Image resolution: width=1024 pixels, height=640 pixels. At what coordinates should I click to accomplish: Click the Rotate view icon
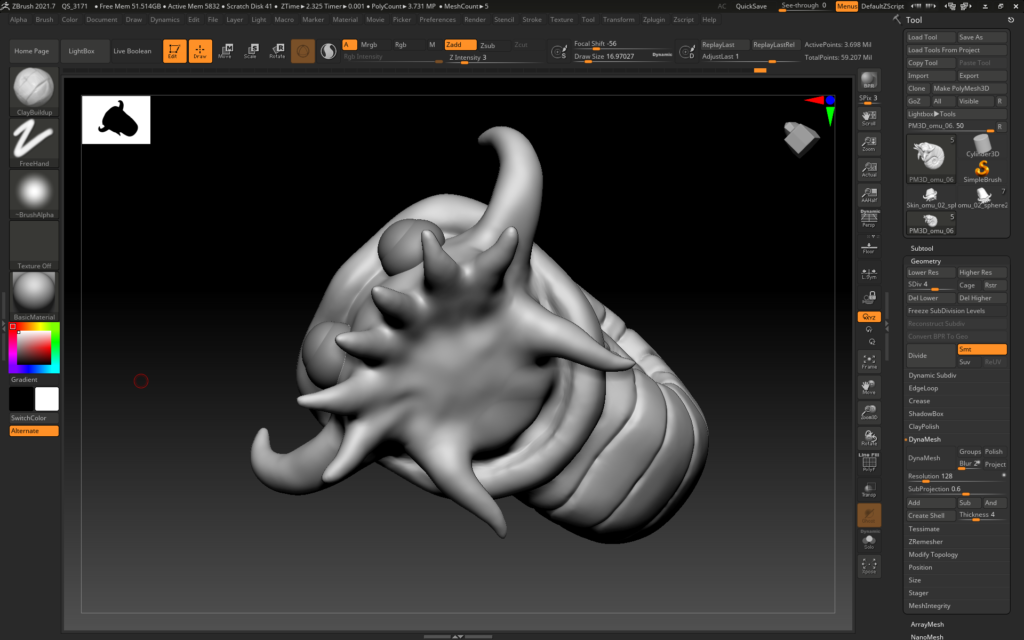pos(869,438)
